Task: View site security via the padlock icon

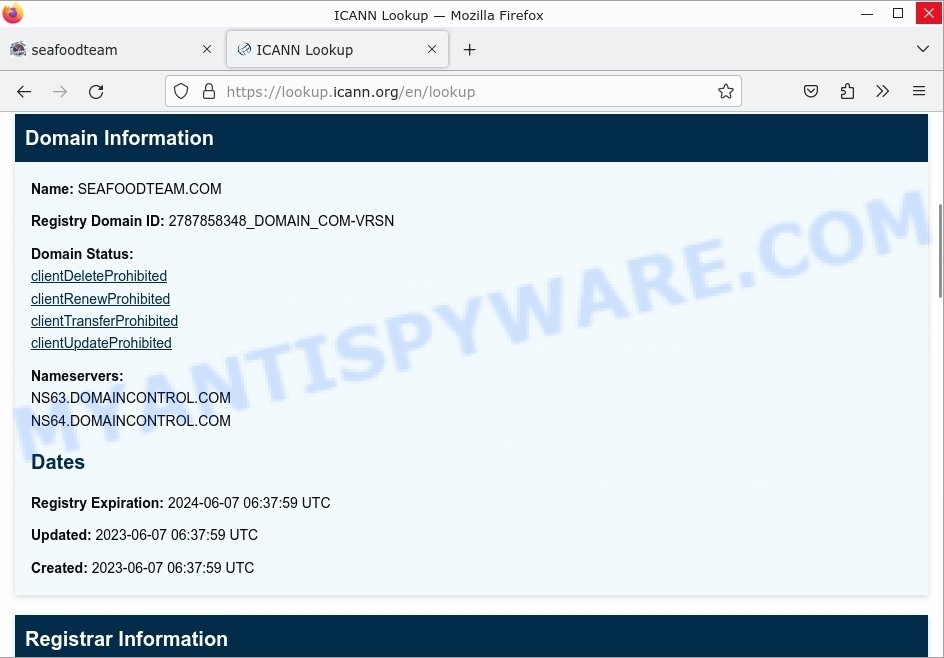Action: 209,92
